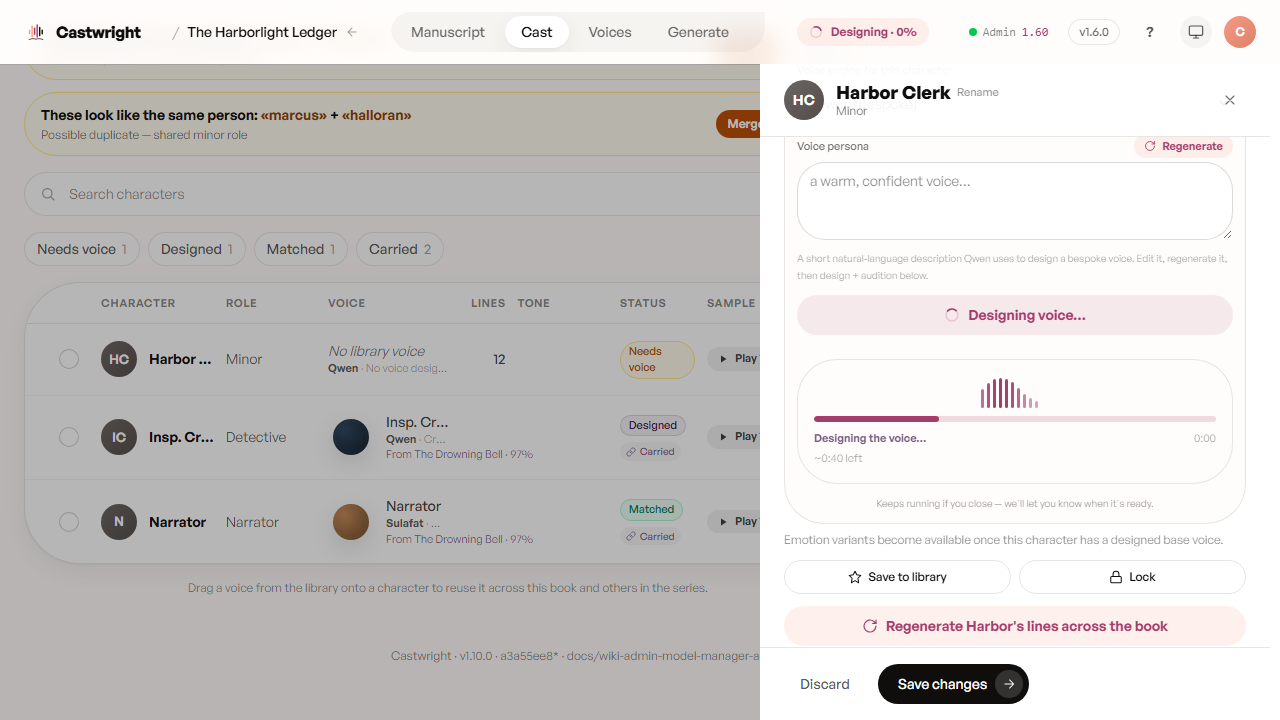Click the 12 lines count for Harbor Clerk

[x=499, y=359]
